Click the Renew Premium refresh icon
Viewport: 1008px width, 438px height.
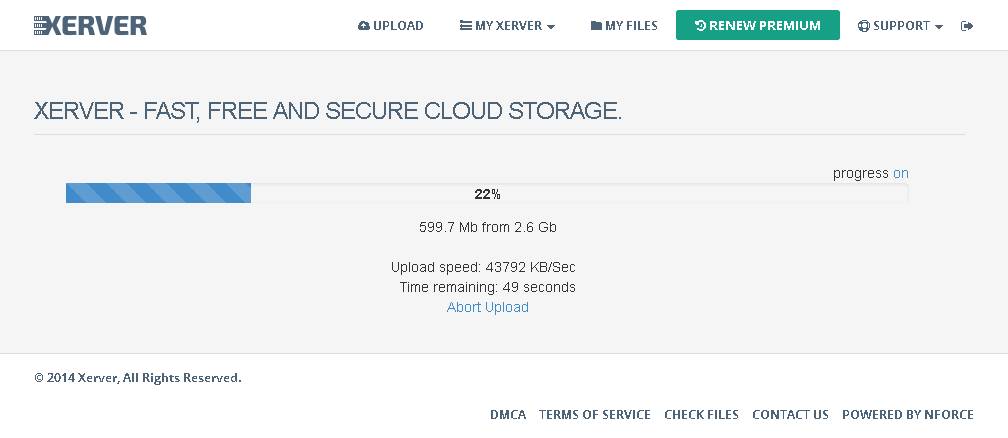pos(700,26)
